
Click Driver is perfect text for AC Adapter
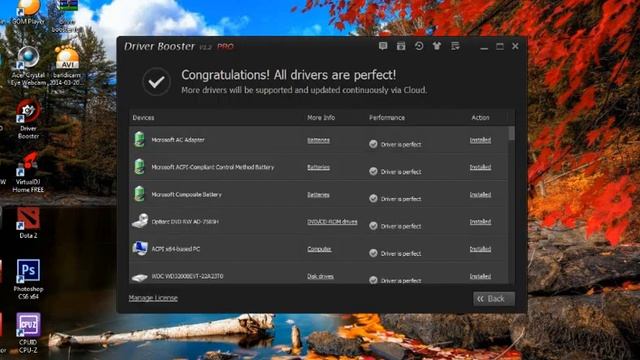[x=401, y=144]
